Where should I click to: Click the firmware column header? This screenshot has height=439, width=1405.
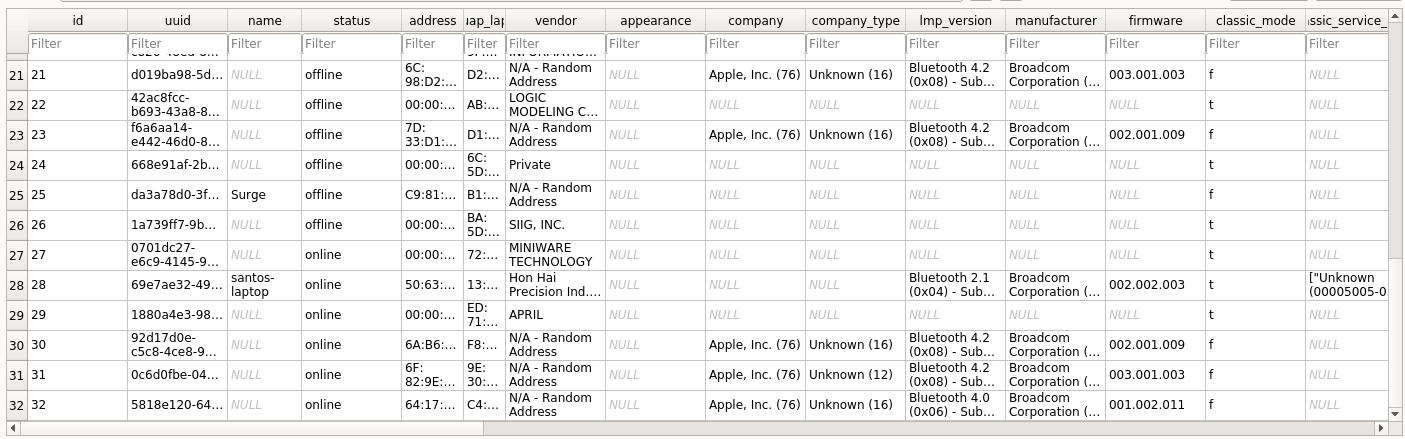[x=1155, y=21]
